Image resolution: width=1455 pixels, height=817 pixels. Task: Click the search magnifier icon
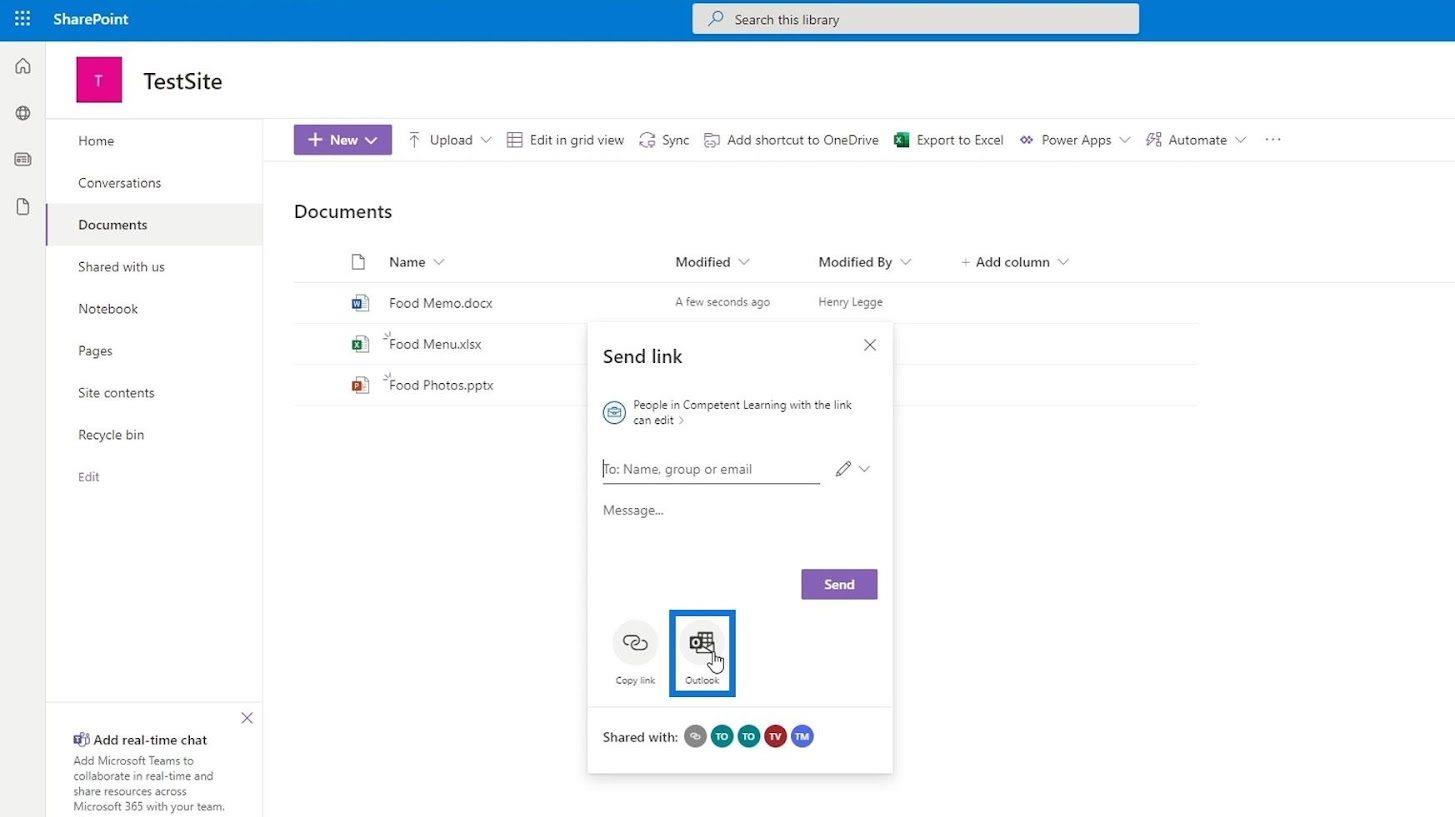[716, 19]
